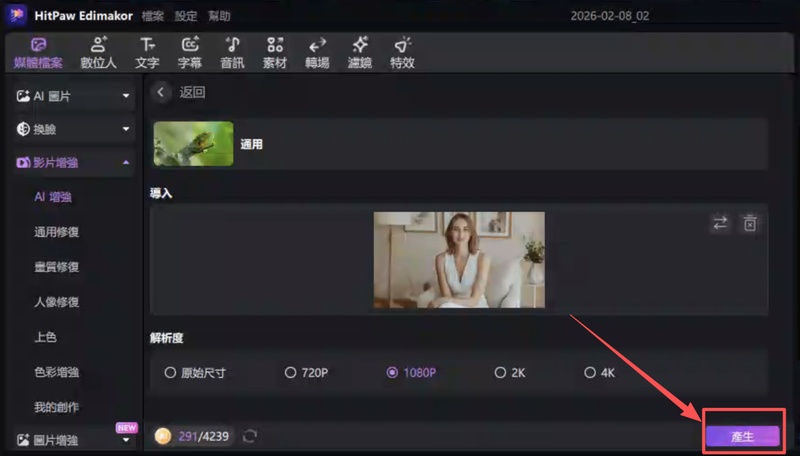Collapse the 影片增強 section arrow
800x456 pixels.
[126, 163]
